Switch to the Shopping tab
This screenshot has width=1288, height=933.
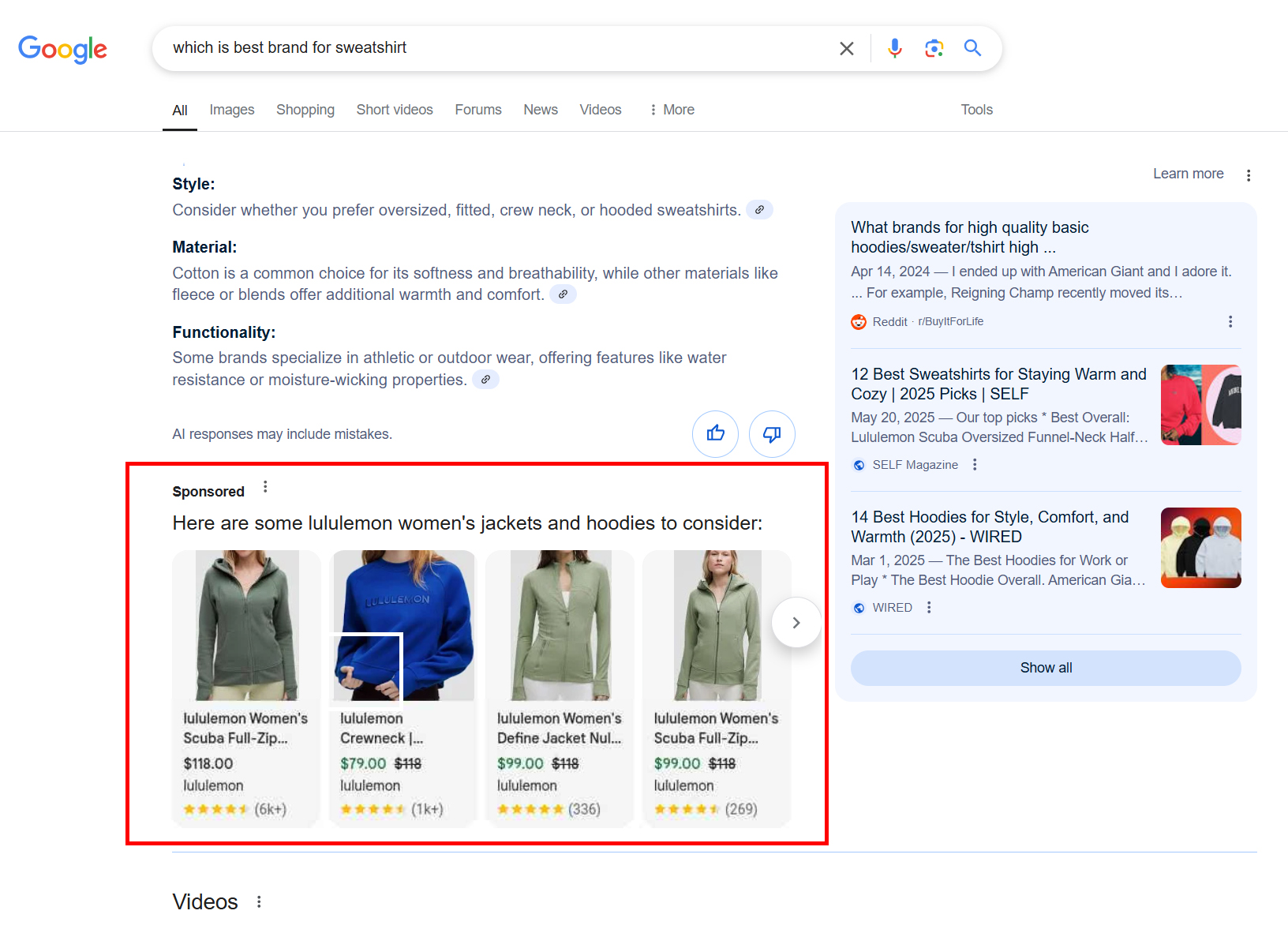[305, 110]
